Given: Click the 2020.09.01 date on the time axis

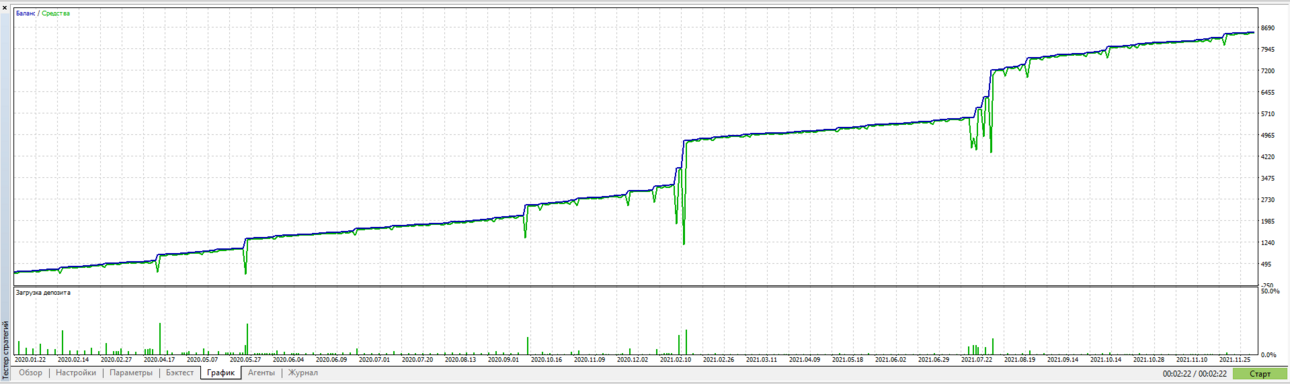Looking at the screenshot, I should coord(503,360).
